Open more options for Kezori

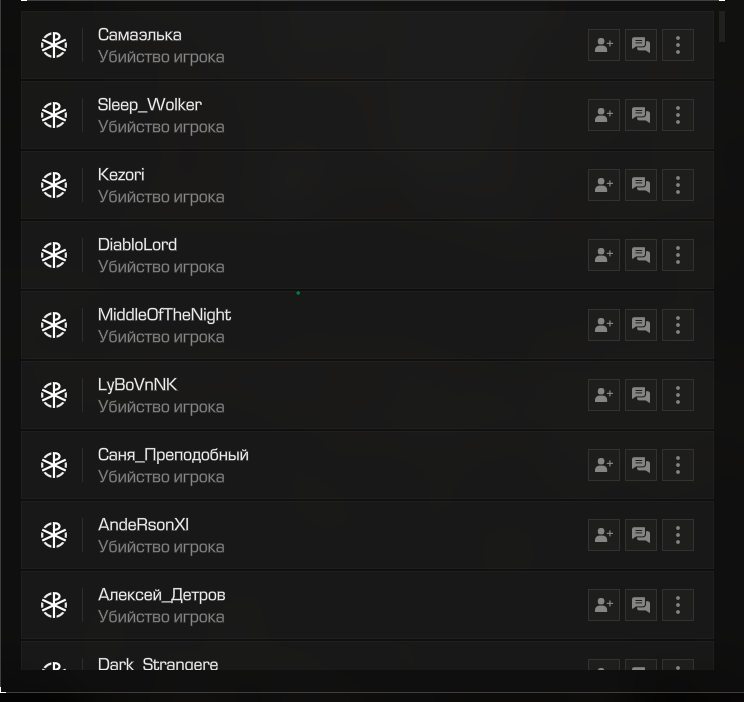[678, 185]
